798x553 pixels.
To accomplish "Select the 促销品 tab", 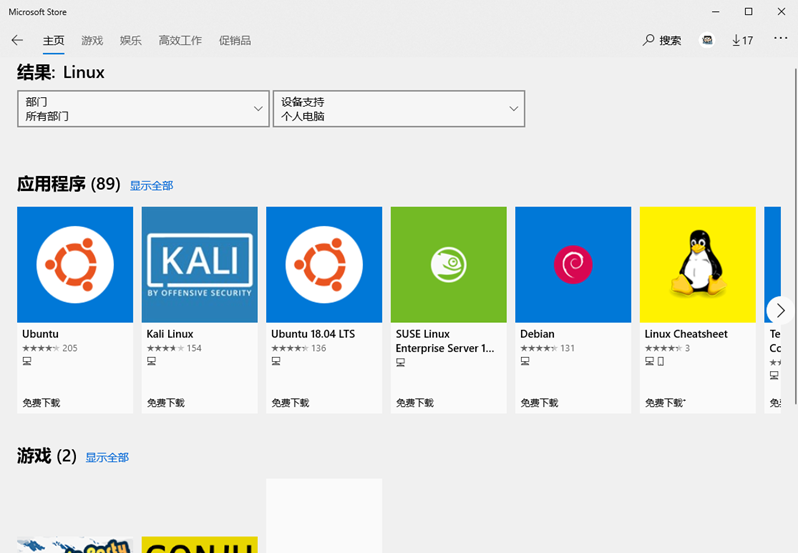I will point(235,41).
